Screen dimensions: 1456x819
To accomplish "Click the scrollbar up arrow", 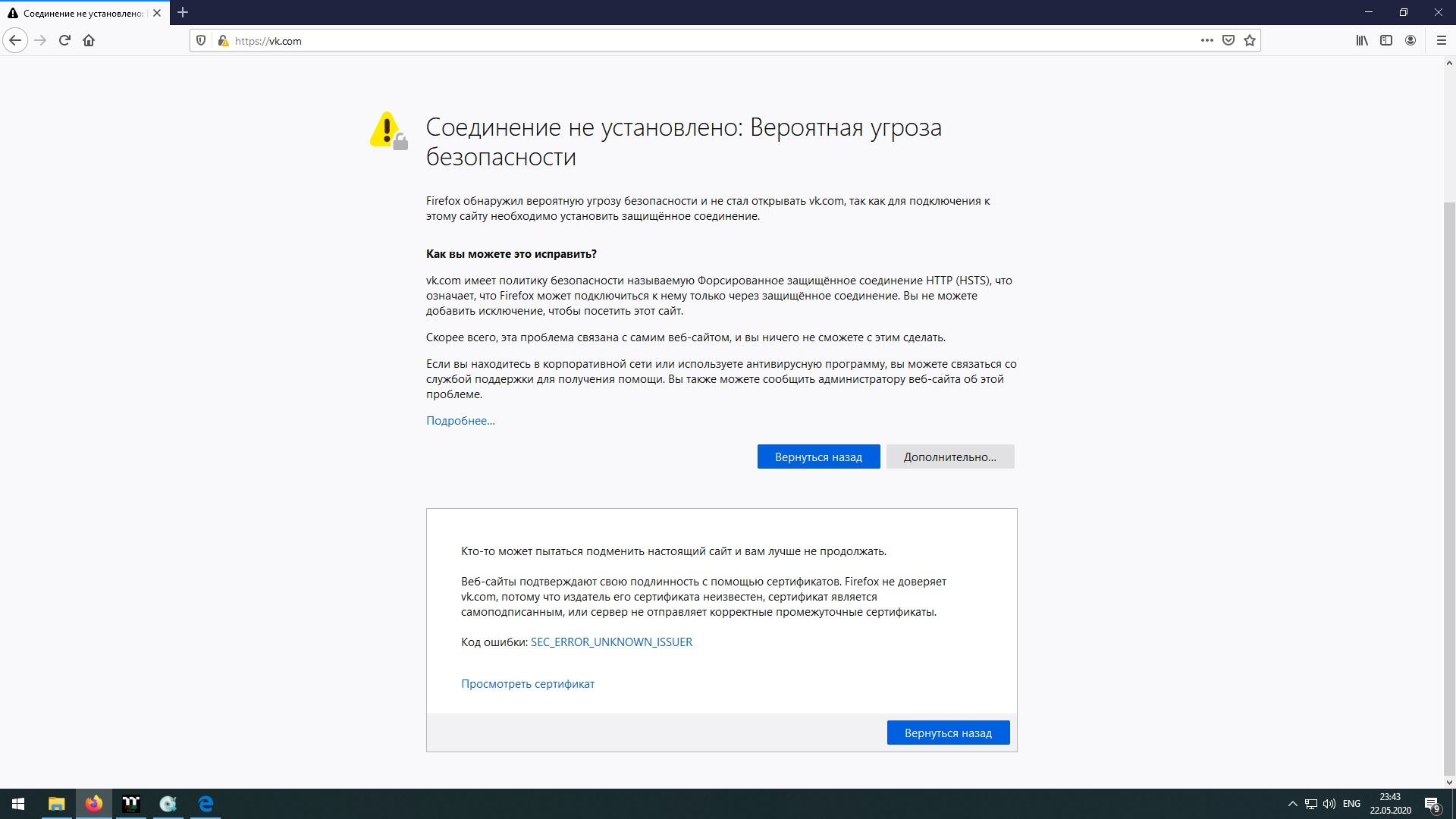I will coord(1449,64).
